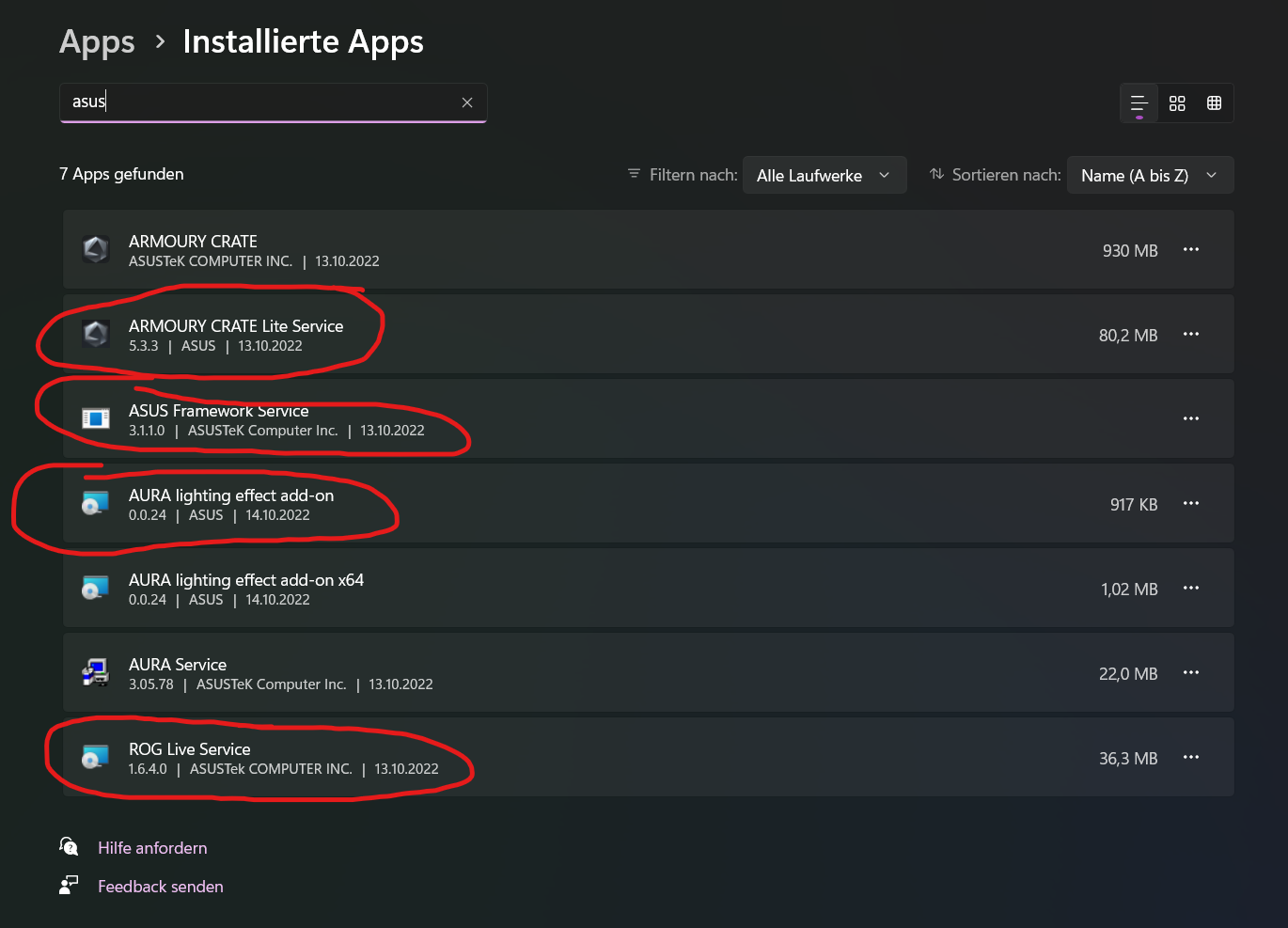Open more options for AURA Service
This screenshot has width=1288, height=928.
tap(1191, 673)
